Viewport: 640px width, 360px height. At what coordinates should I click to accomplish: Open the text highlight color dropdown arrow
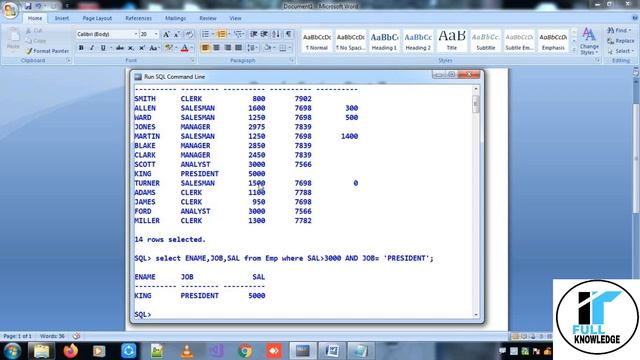click(x=175, y=48)
